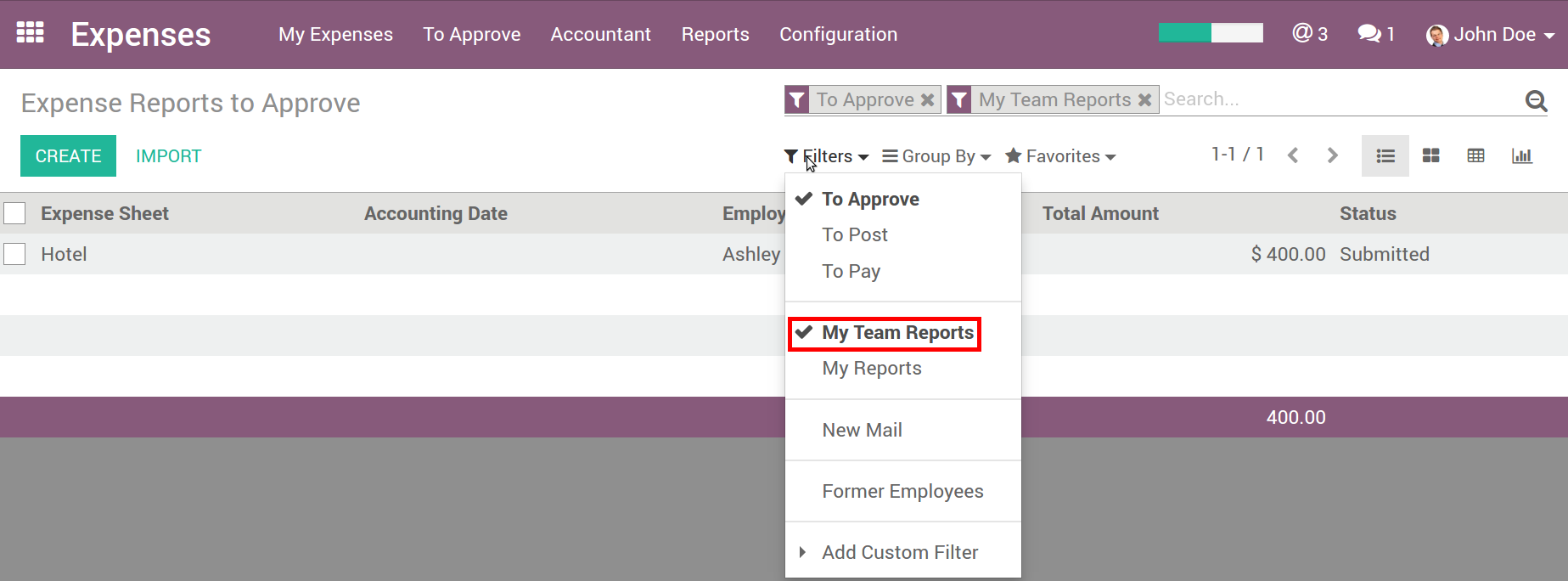Open the apps grid menu icon
The image size is (1568, 581).
pos(31,33)
